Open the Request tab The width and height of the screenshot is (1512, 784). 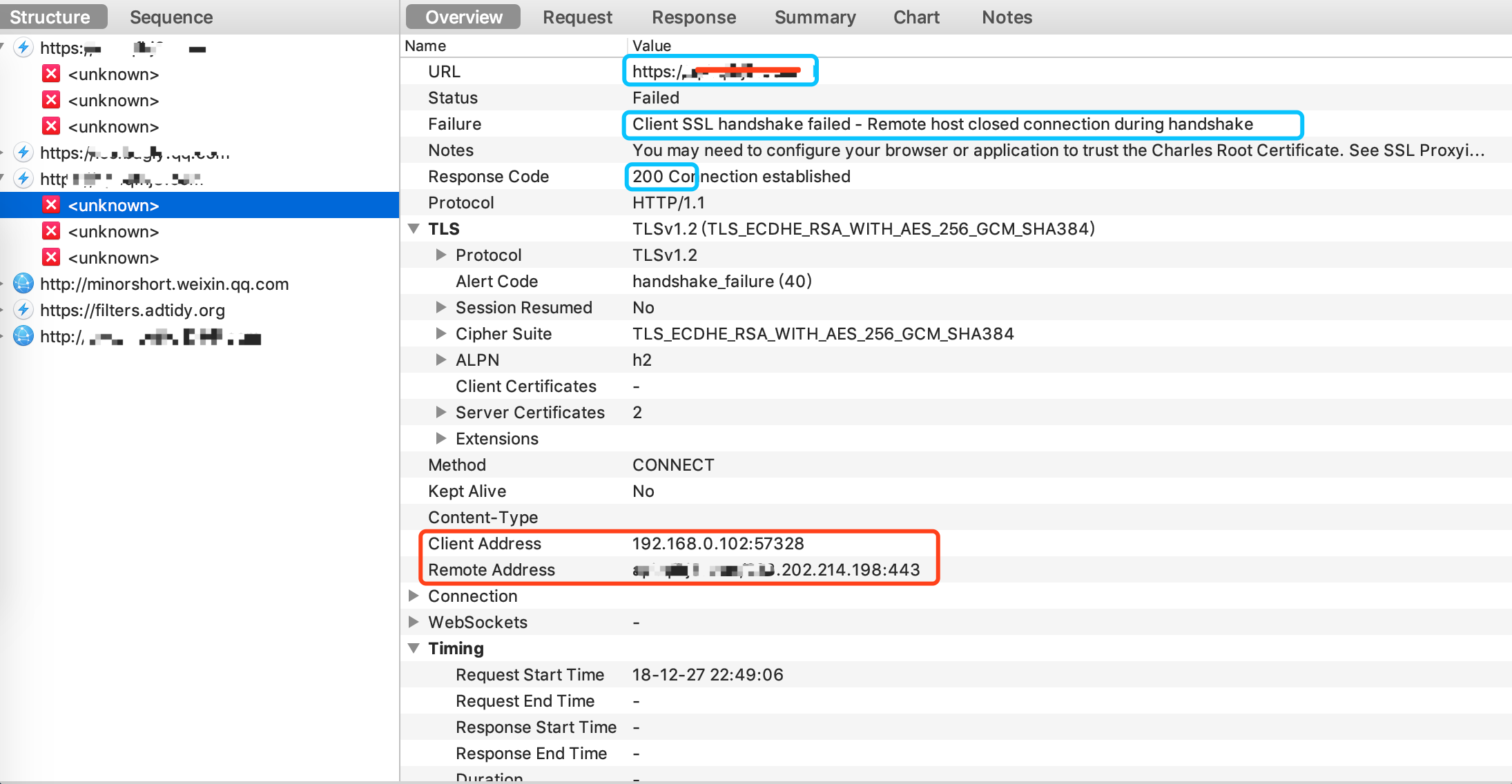click(x=577, y=17)
